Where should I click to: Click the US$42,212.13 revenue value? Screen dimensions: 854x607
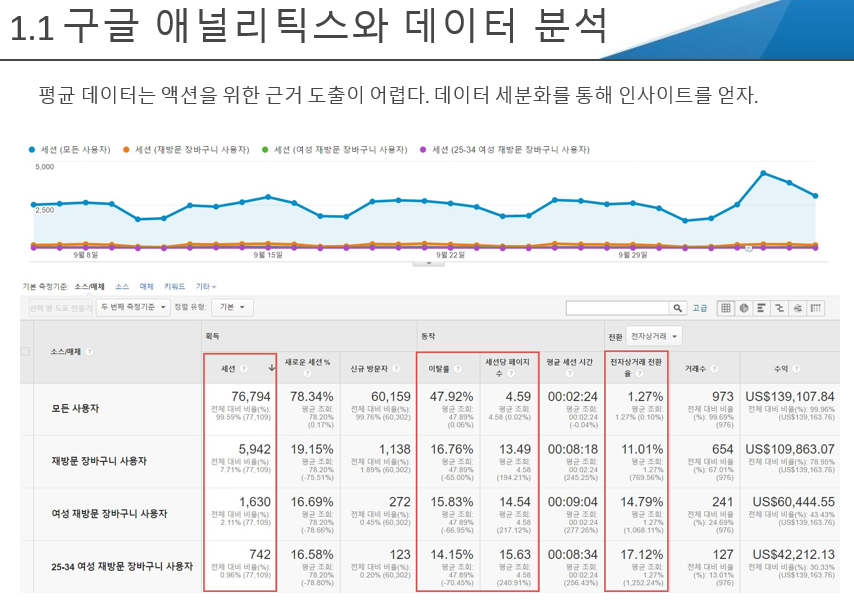point(794,555)
